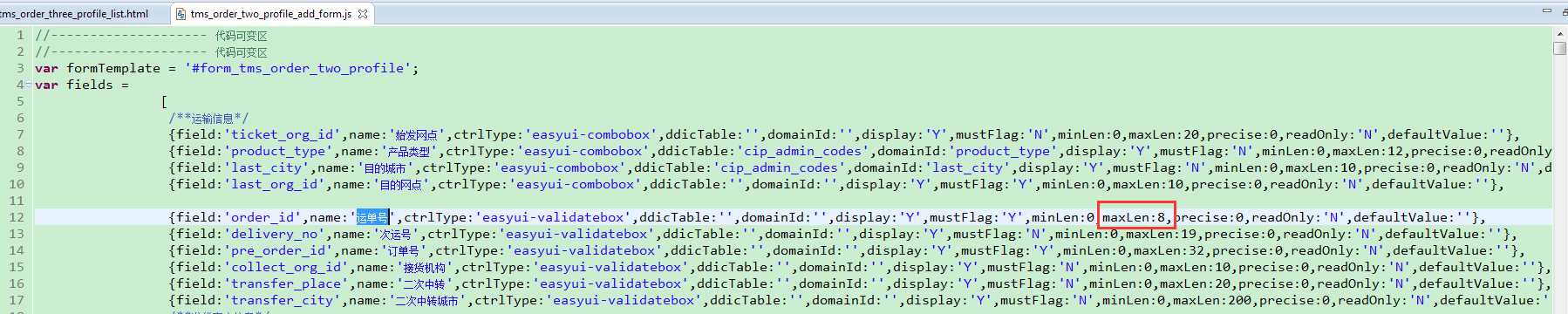
Task: Click '#form_tms_order_two_profile' string
Action: [x=297, y=68]
